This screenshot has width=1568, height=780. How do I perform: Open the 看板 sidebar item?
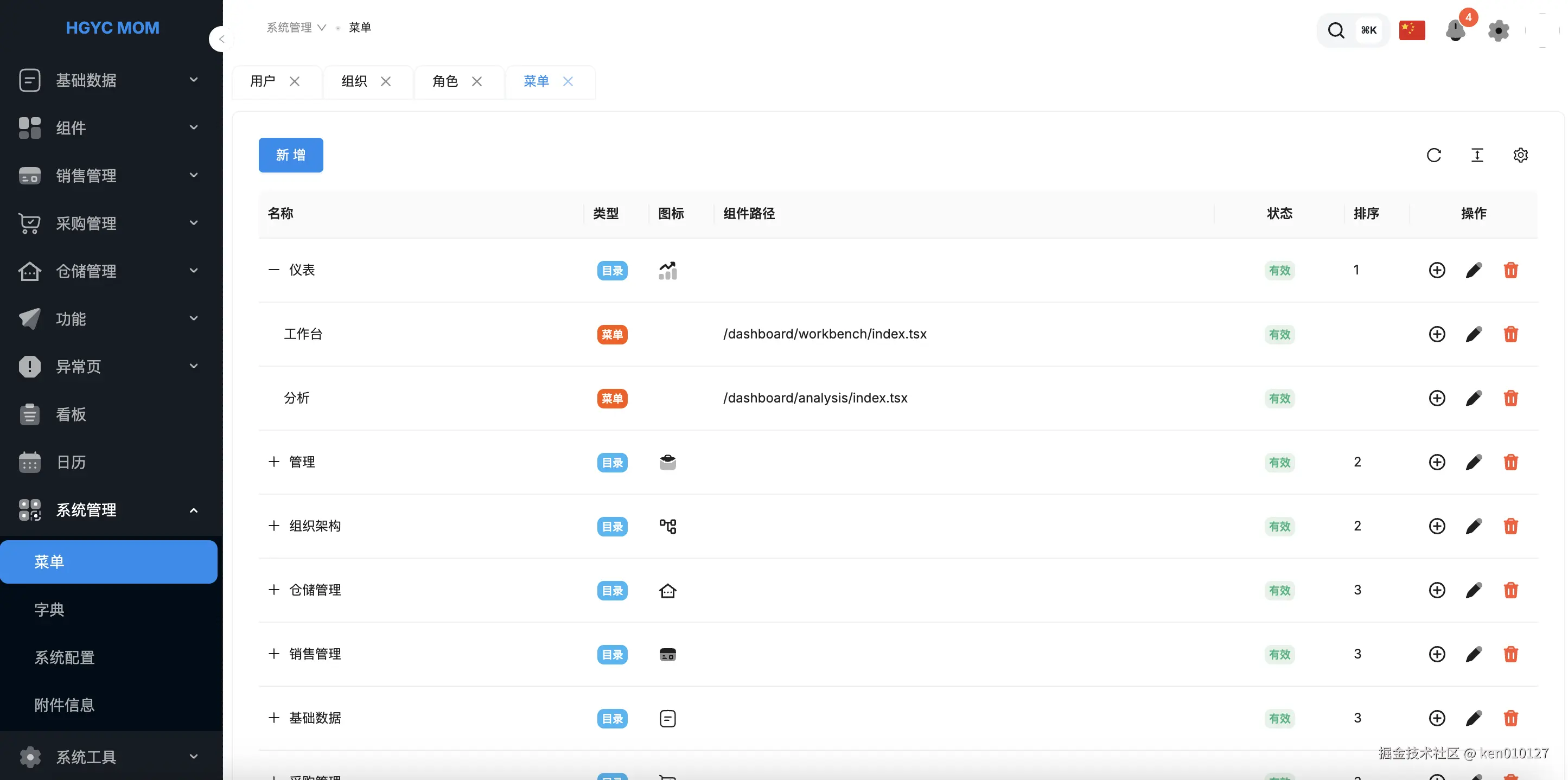(71, 414)
